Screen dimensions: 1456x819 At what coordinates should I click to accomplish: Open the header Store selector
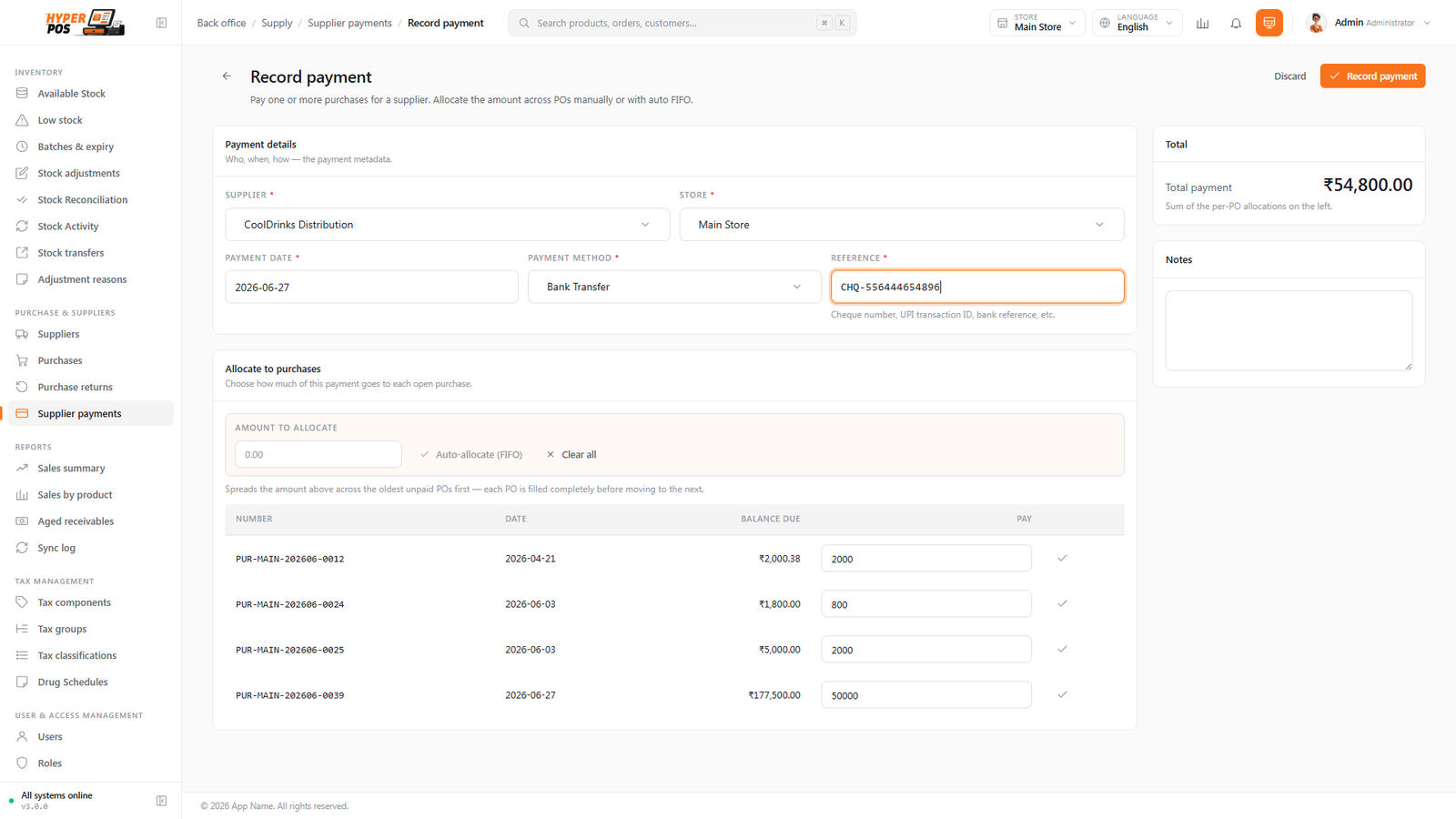point(1037,23)
